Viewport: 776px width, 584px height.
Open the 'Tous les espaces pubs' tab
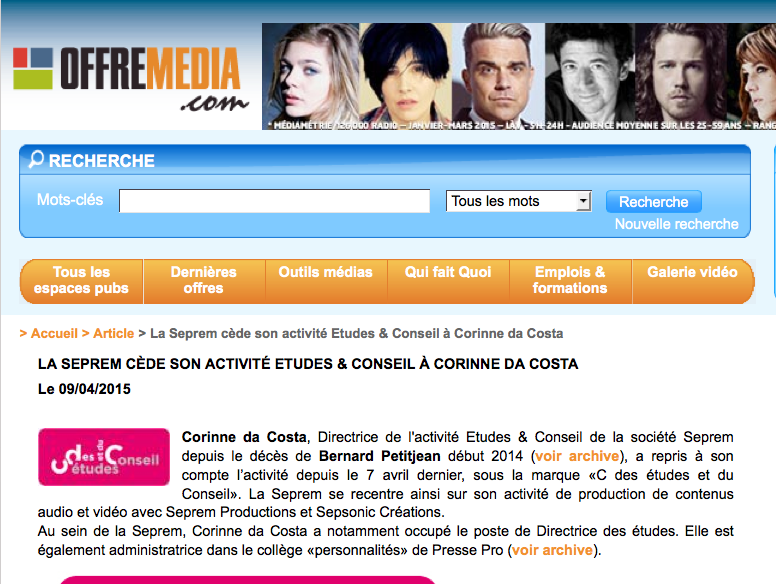coord(81,281)
